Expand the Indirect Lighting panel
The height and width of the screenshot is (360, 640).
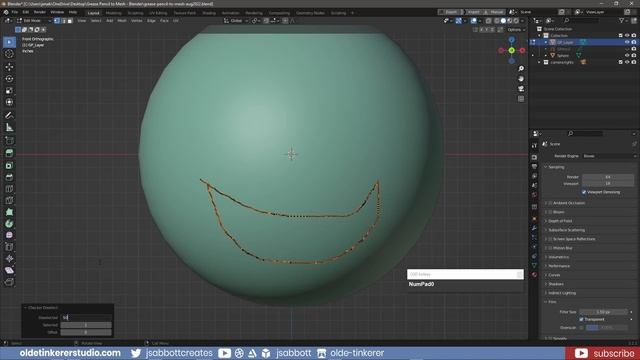pyautogui.click(x=562, y=293)
